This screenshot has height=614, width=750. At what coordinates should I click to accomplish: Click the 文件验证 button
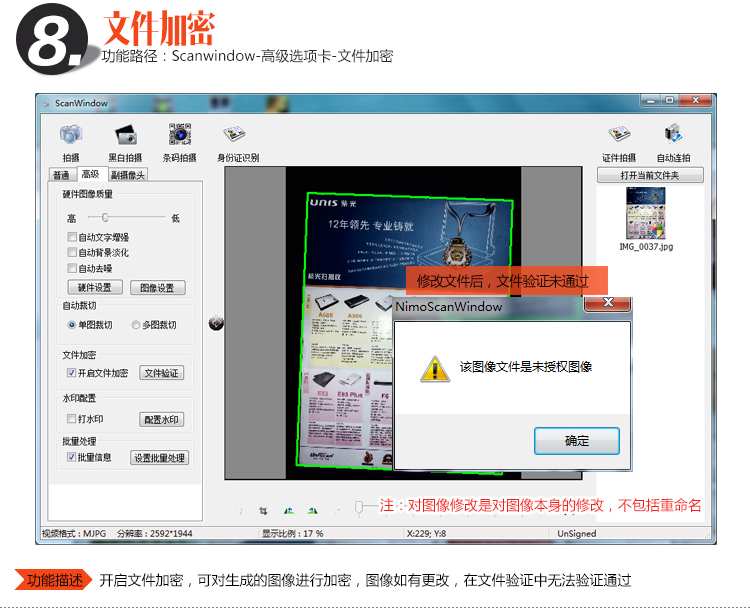tap(161, 373)
